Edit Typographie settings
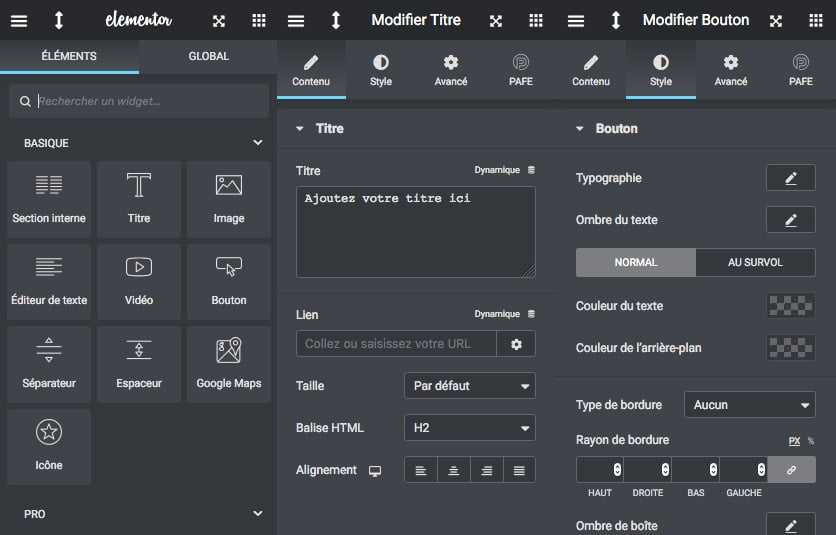Screen dimensions: 836x535 click(791, 178)
